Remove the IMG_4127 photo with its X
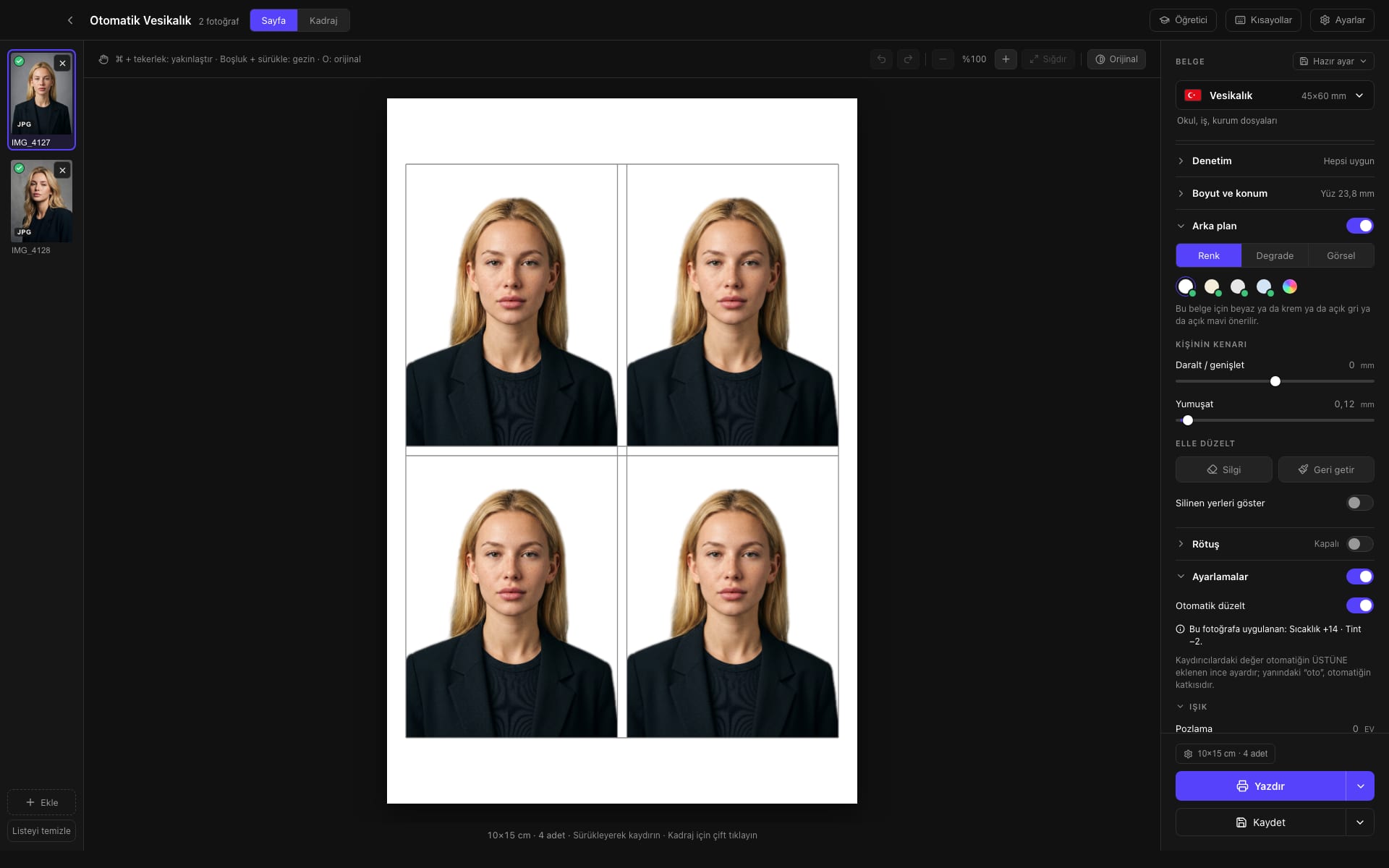1389x868 pixels. pyautogui.click(x=63, y=64)
